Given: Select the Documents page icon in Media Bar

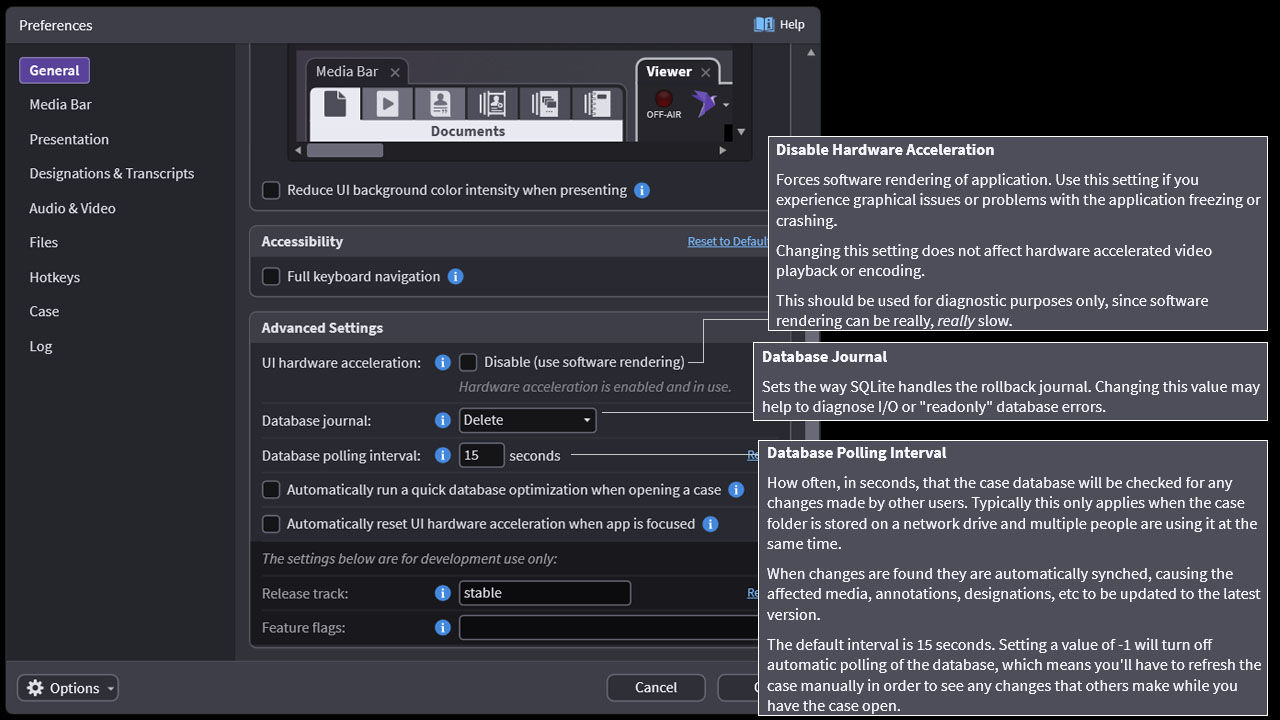Looking at the screenshot, I should click(335, 103).
